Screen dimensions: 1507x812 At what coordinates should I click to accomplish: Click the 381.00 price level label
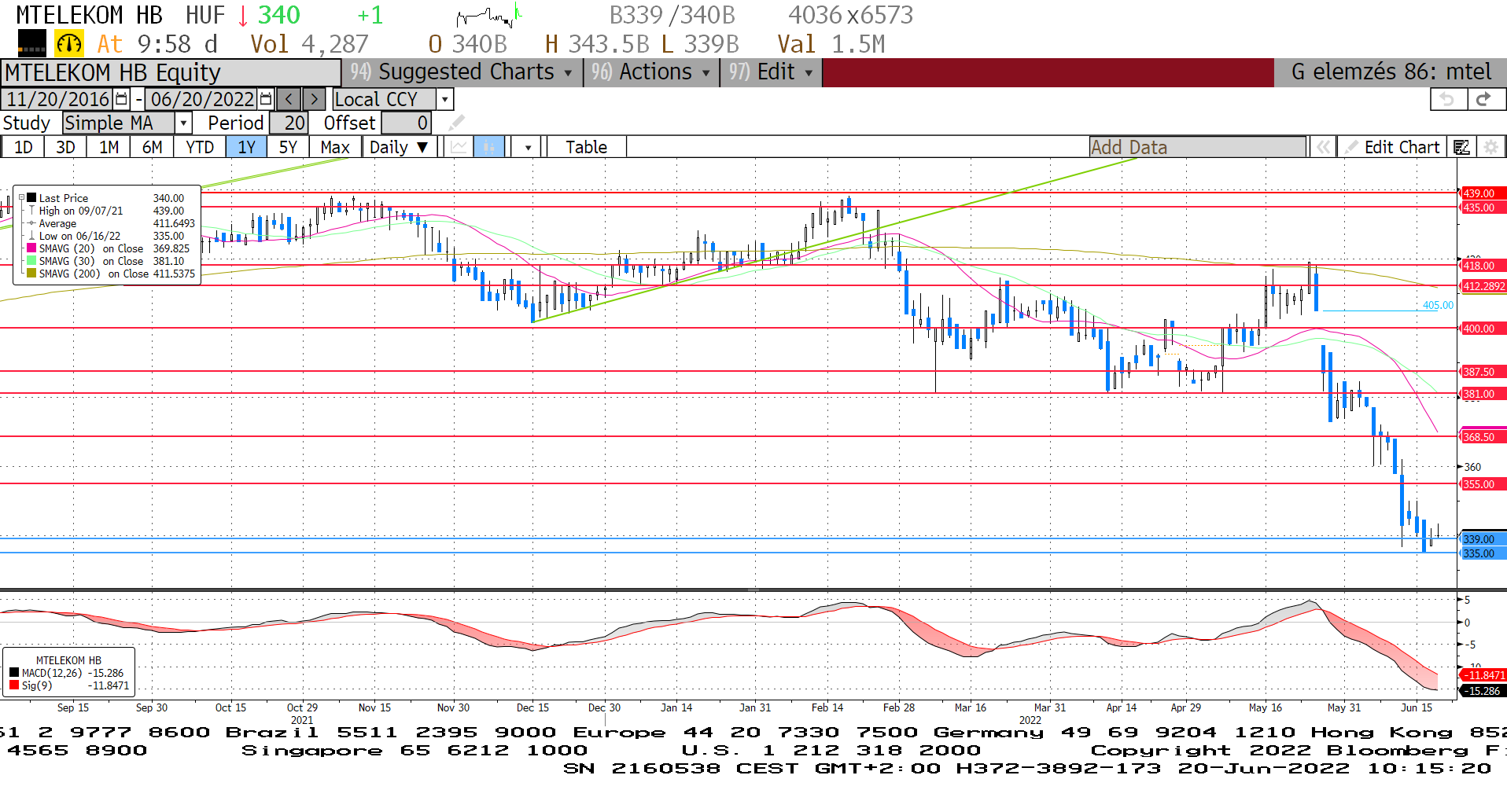coord(1483,394)
